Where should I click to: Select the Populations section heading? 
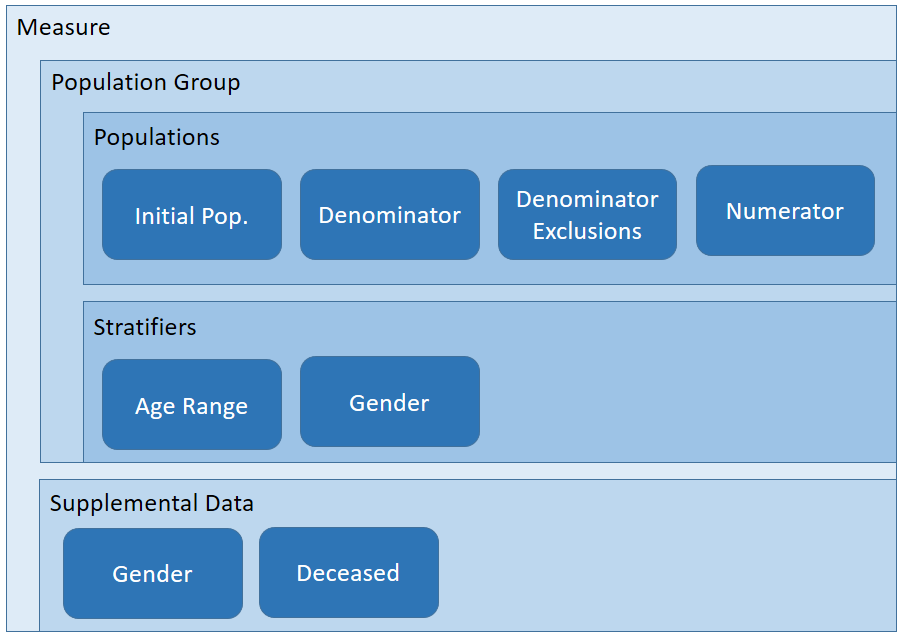pyautogui.click(x=156, y=137)
